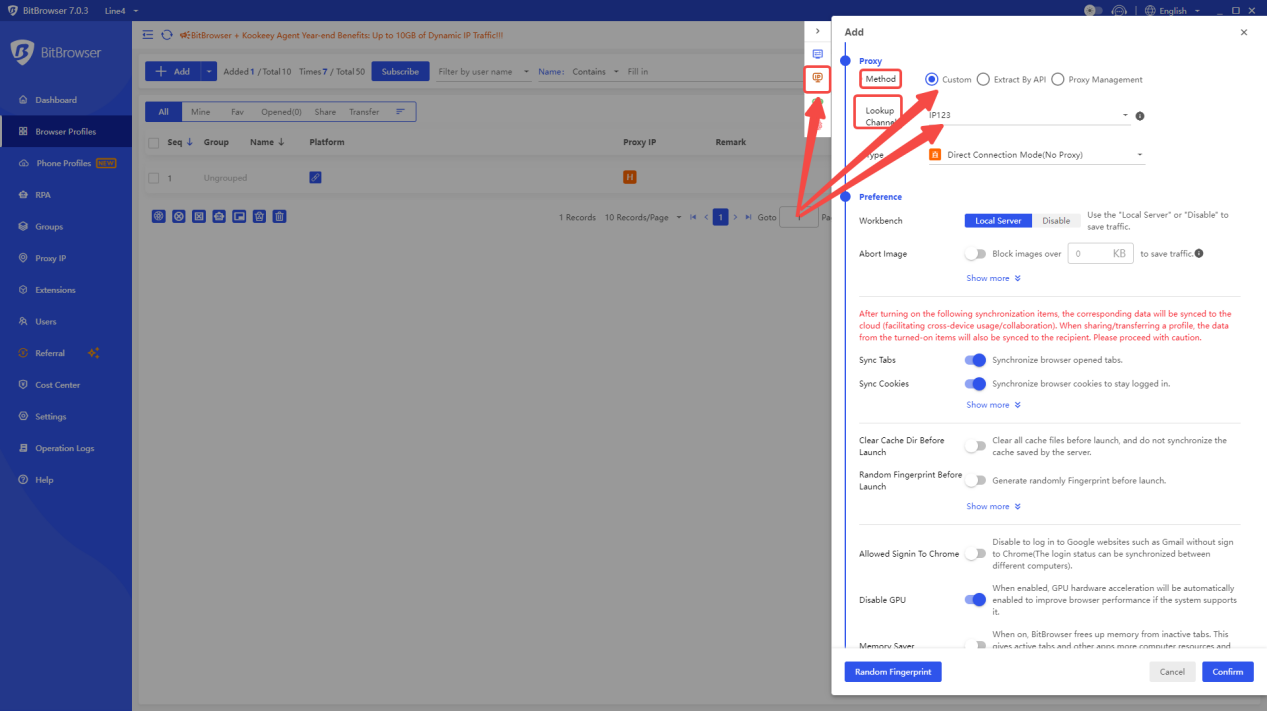This screenshot has width=1267, height=711.
Task: Click the orange H proxy icon in row 1
Action: tap(629, 177)
